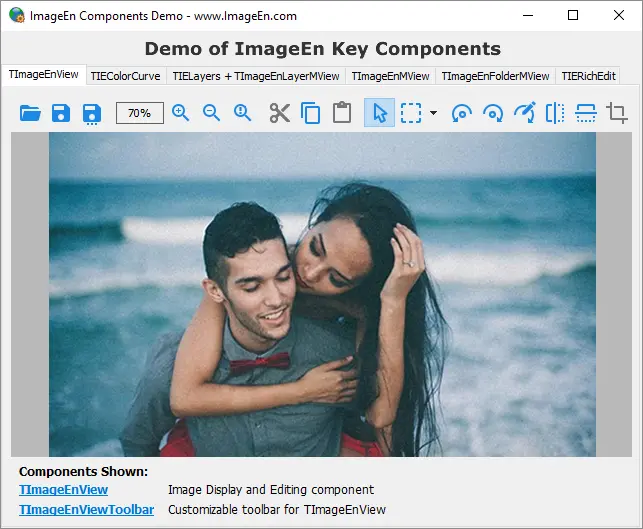This screenshot has width=643, height=529.
Task: Rotate image left with rotate icon
Action: [462, 113]
